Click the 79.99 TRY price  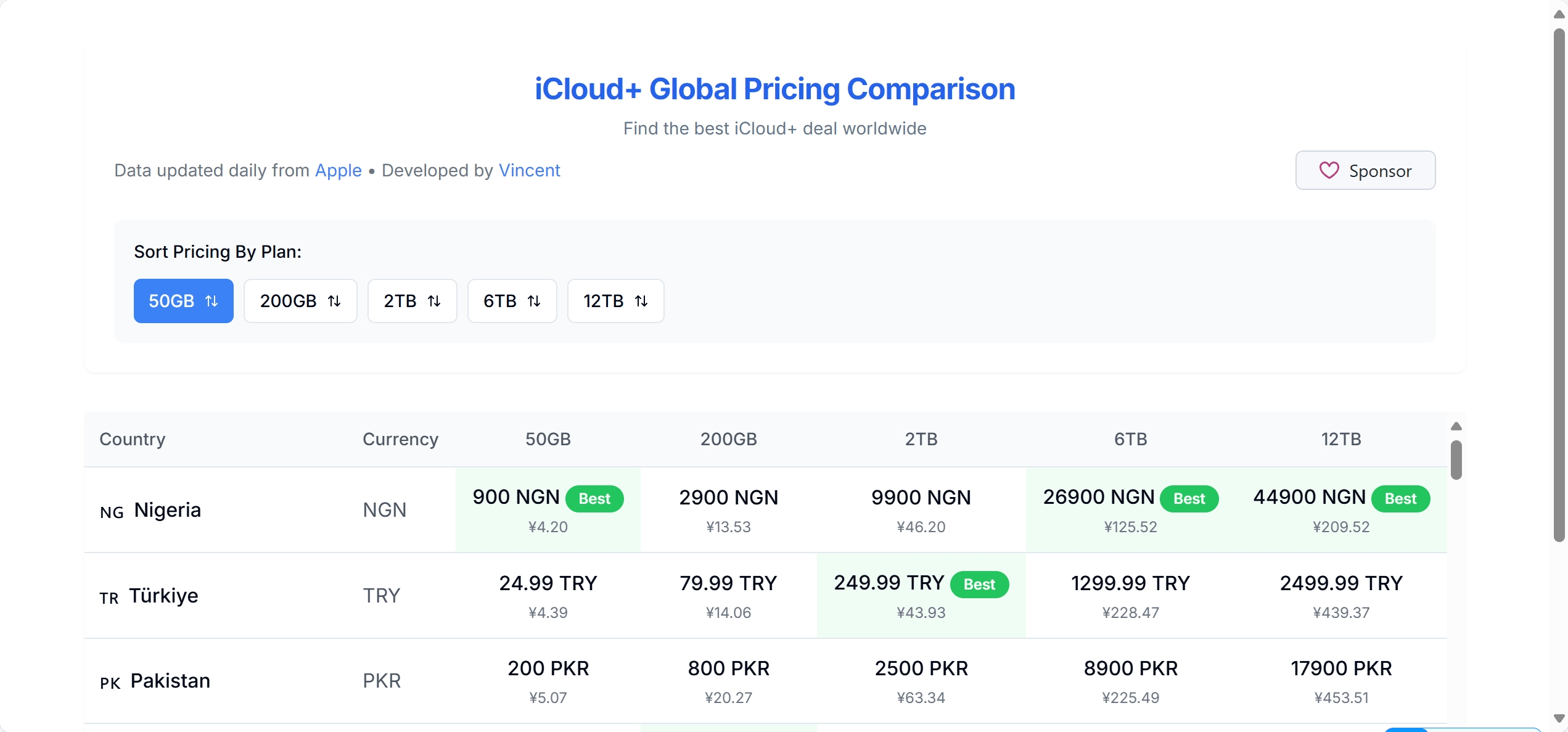click(728, 583)
